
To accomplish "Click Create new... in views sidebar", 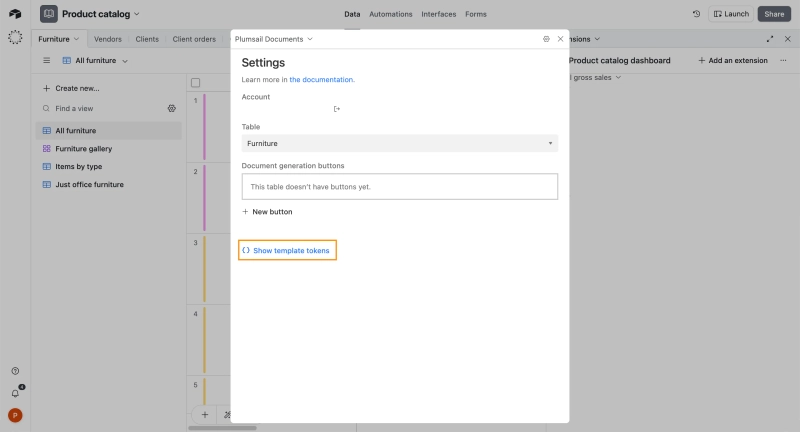I will coord(71,88).
